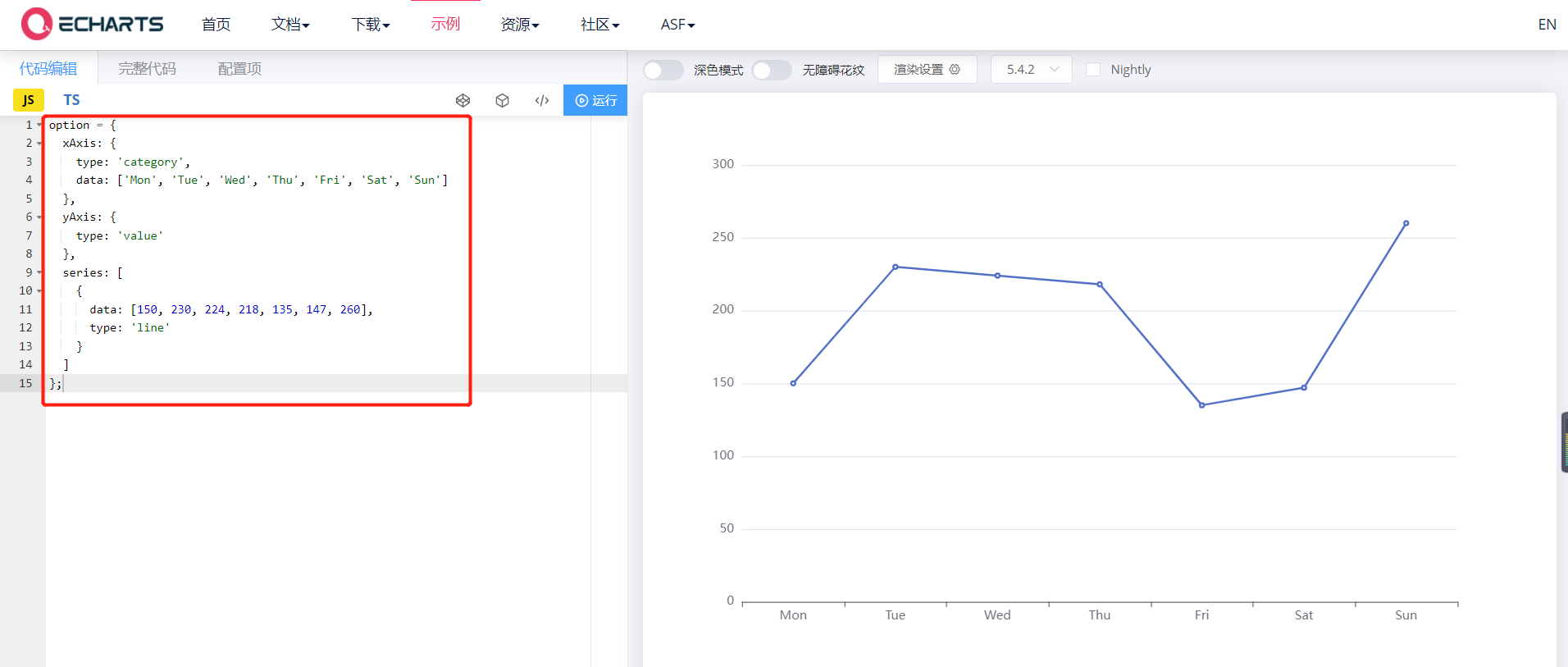Go to 首页 home page
1568x667 pixels.
click(216, 25)
